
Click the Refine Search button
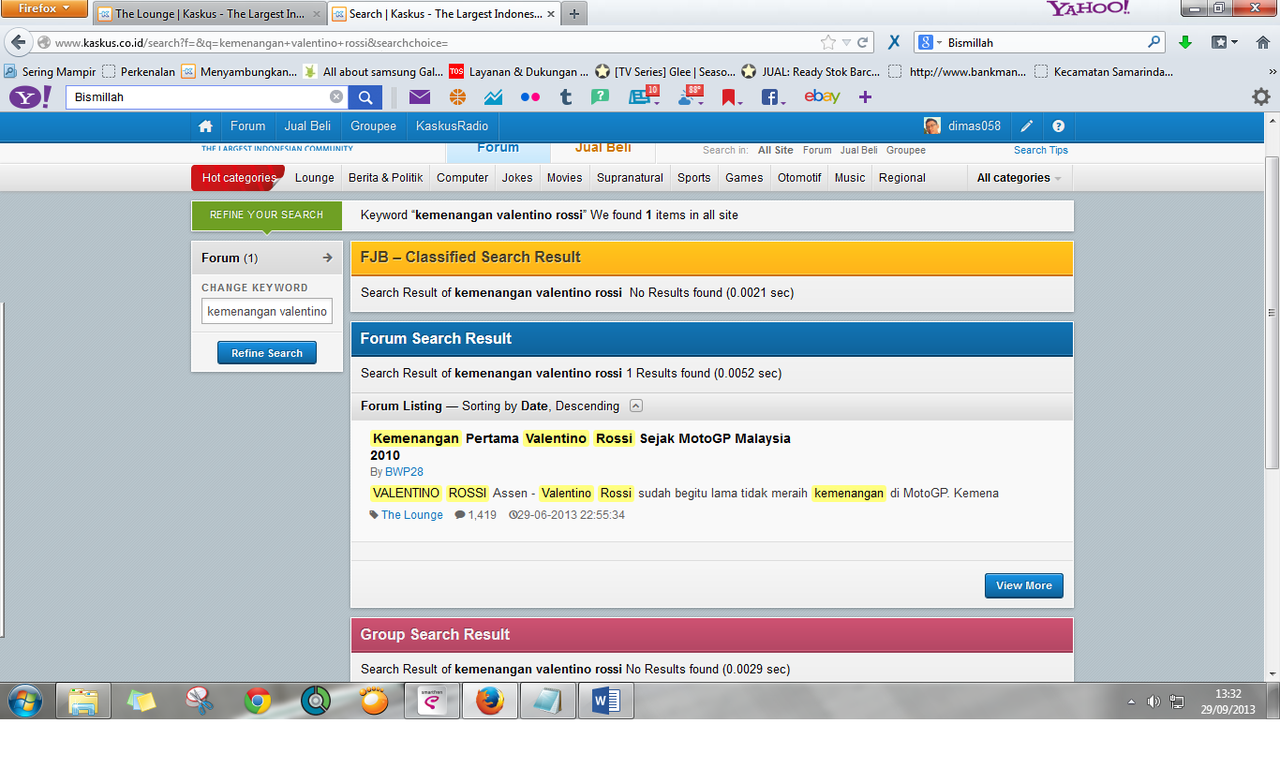(x=267, y=353)
